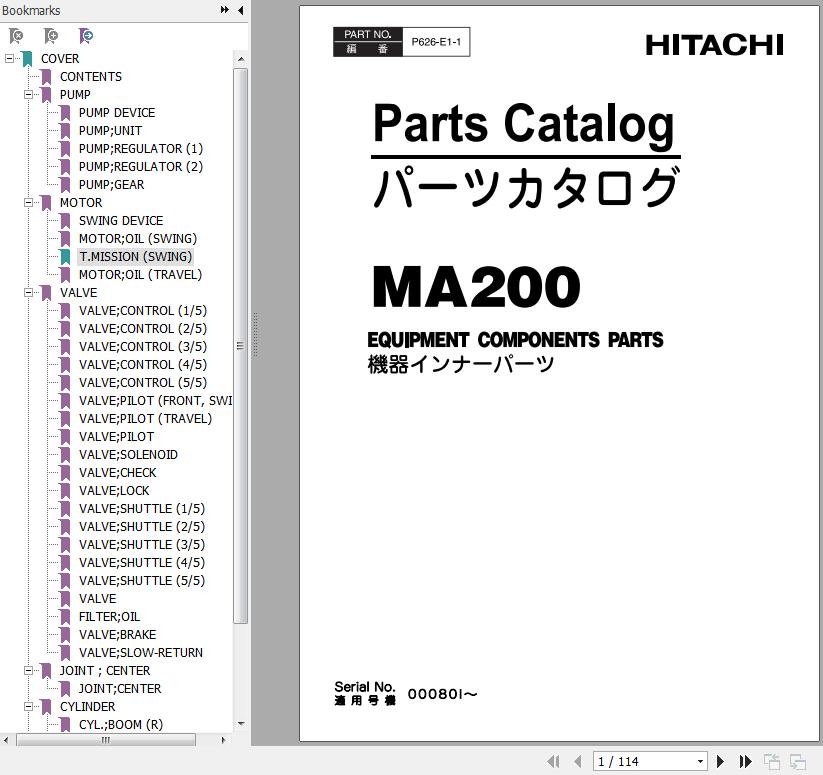This screenshot has height=775, width=823.
Task: Jump to PUMP;REGULATOR (2) bookmark
Action: pos(141,166)
